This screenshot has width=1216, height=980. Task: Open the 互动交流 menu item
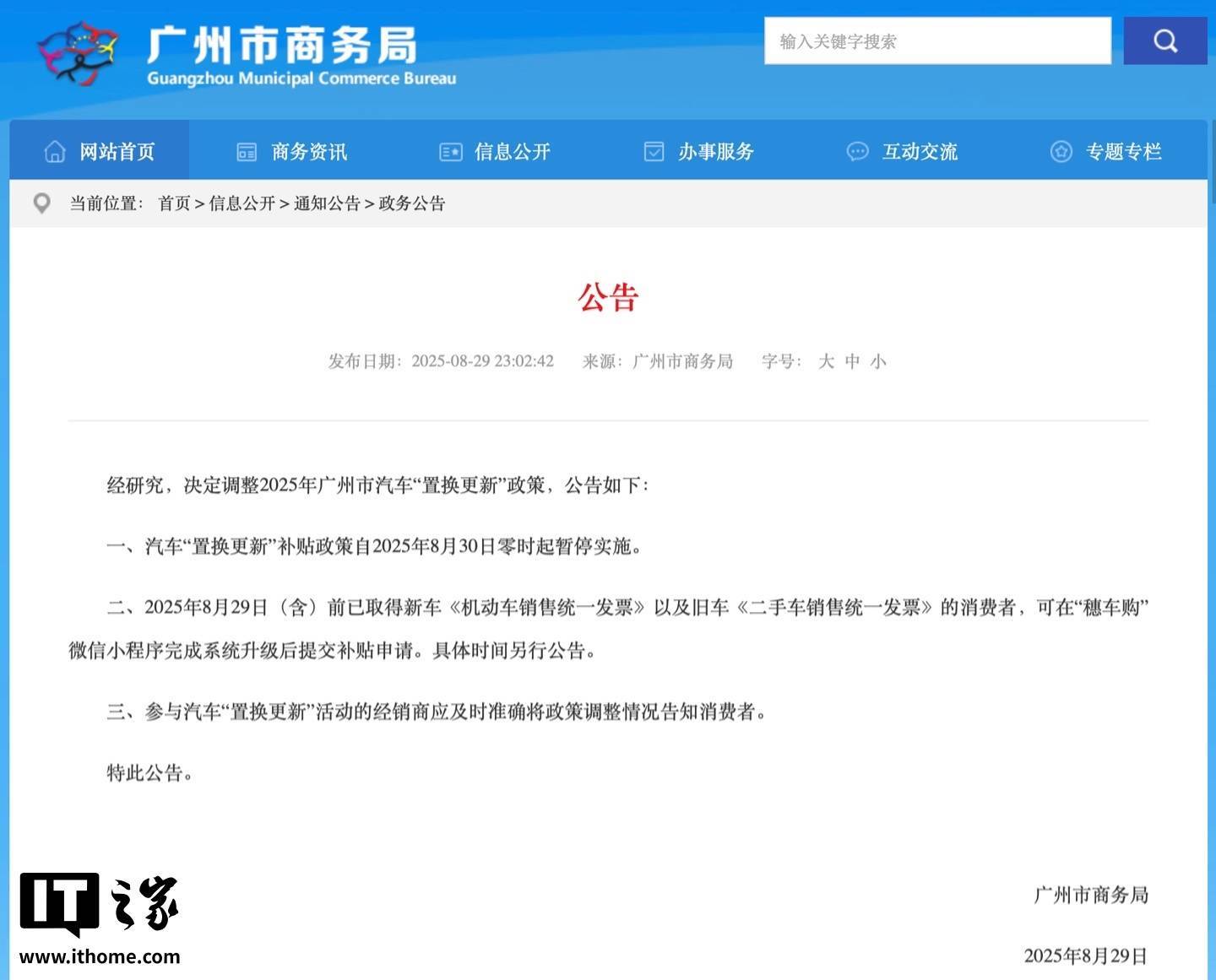(920, 151)
